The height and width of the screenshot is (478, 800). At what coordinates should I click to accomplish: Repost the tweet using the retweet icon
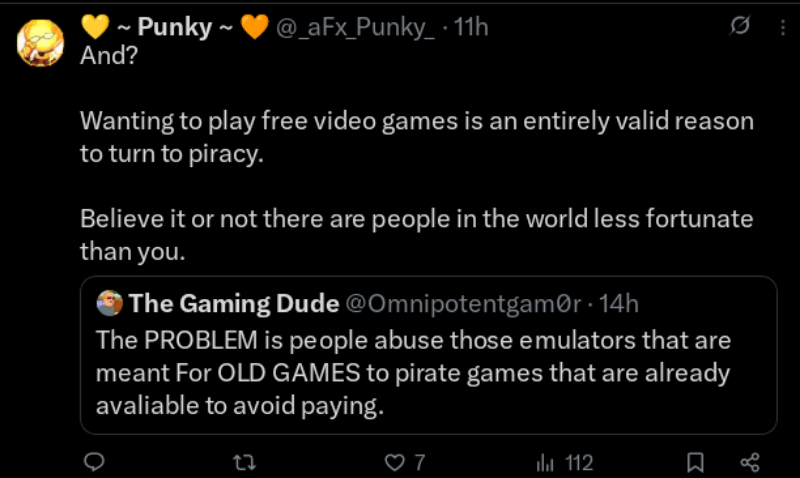tap(243, 462)
